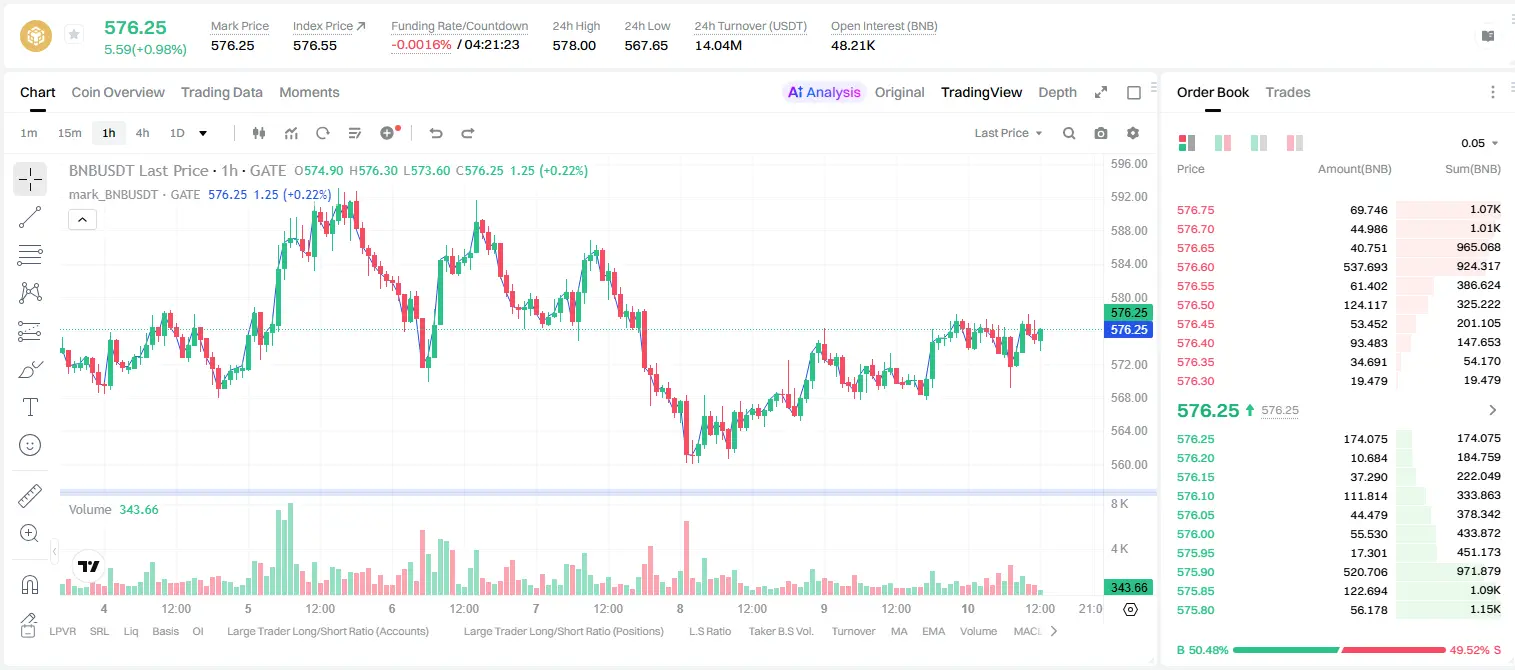Open the Last Price type dropdown
The image size is (1515, 670).
(x=1008, y=133)
